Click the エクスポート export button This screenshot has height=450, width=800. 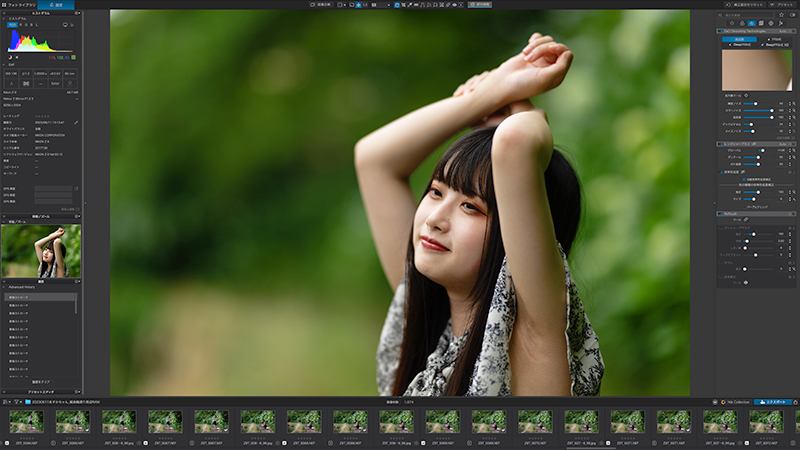click(772, 402)
